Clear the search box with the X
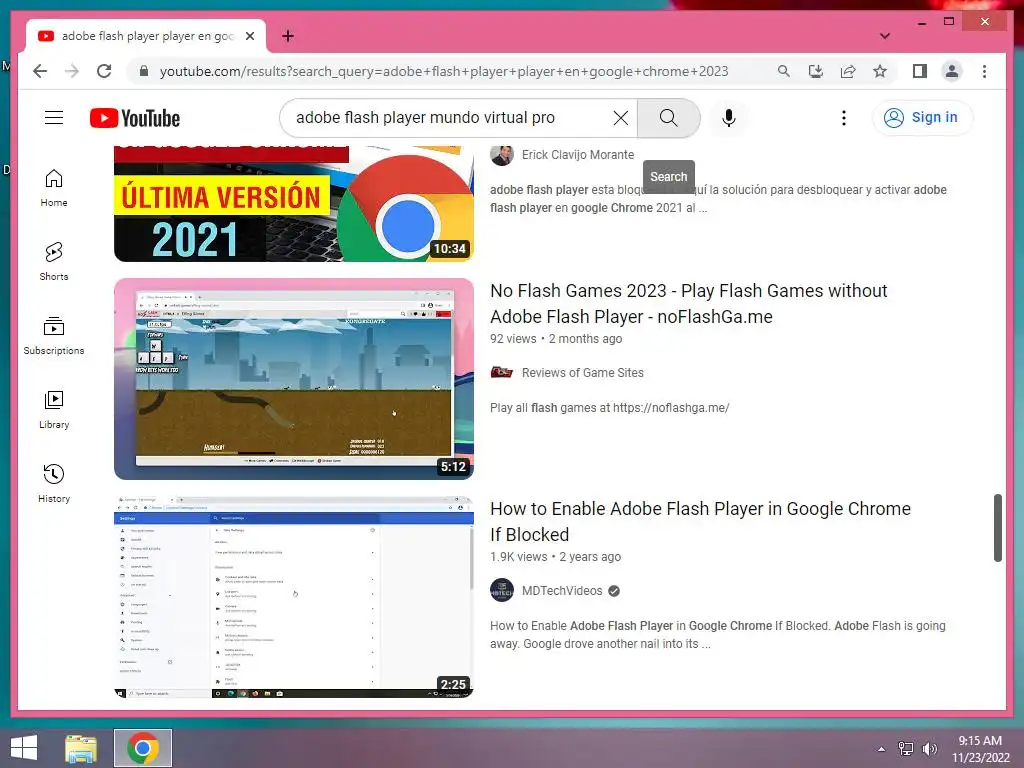Viewport: 1024px width, 768px height. point(621,118)
